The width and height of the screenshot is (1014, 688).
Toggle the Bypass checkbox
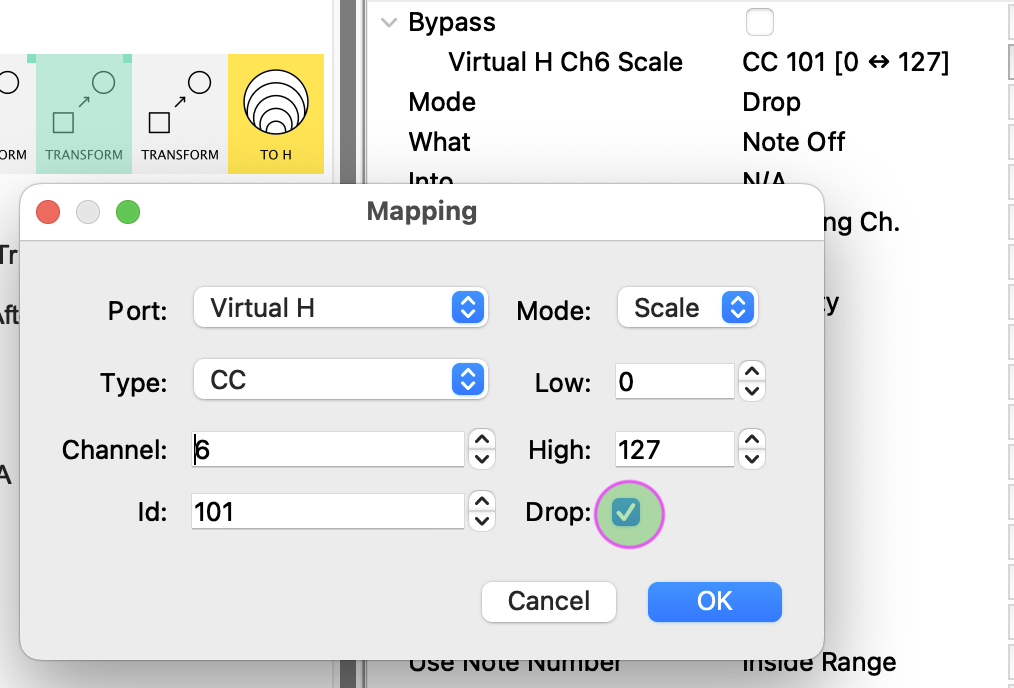(760, 22)
